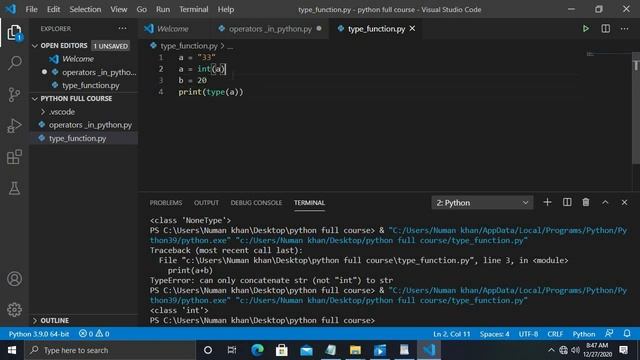Open the Search view in activity bar

14,63
